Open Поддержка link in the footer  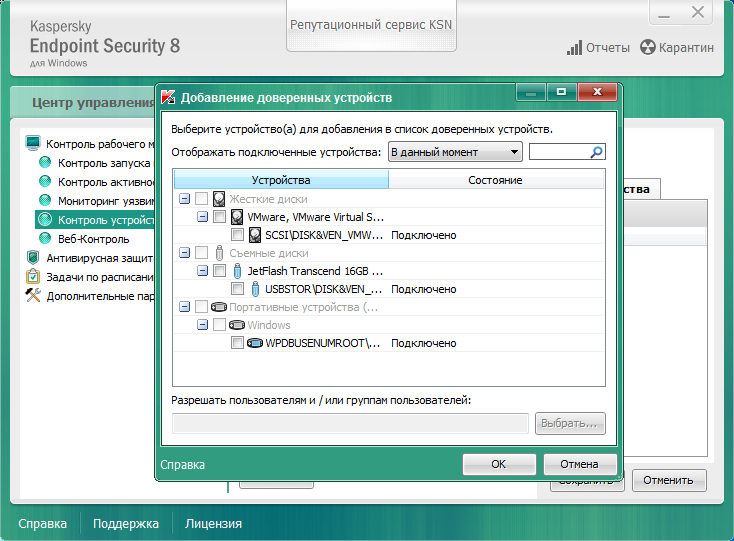tap(125, 523)
